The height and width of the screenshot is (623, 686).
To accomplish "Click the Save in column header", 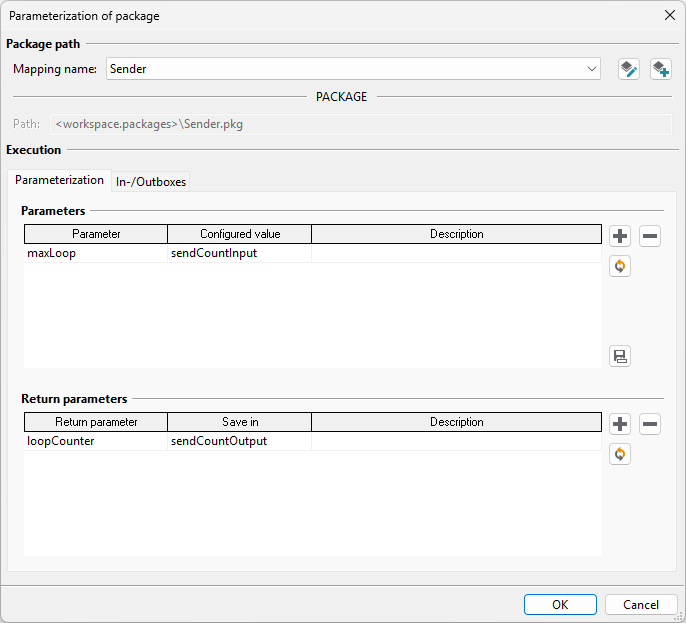I will [x=240, y=422].
